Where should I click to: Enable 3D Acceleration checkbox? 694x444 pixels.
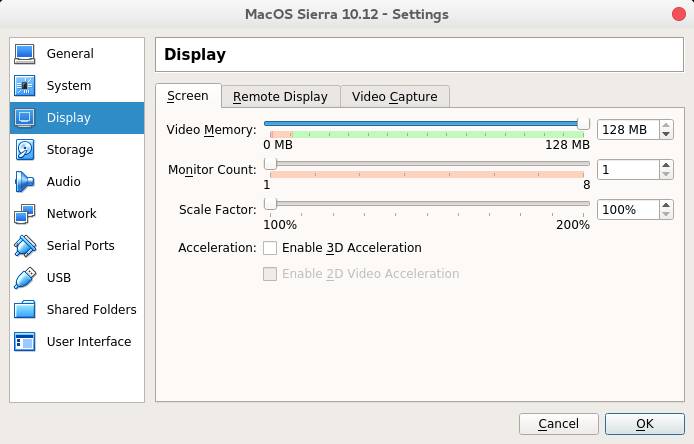(x=270, y=248)
